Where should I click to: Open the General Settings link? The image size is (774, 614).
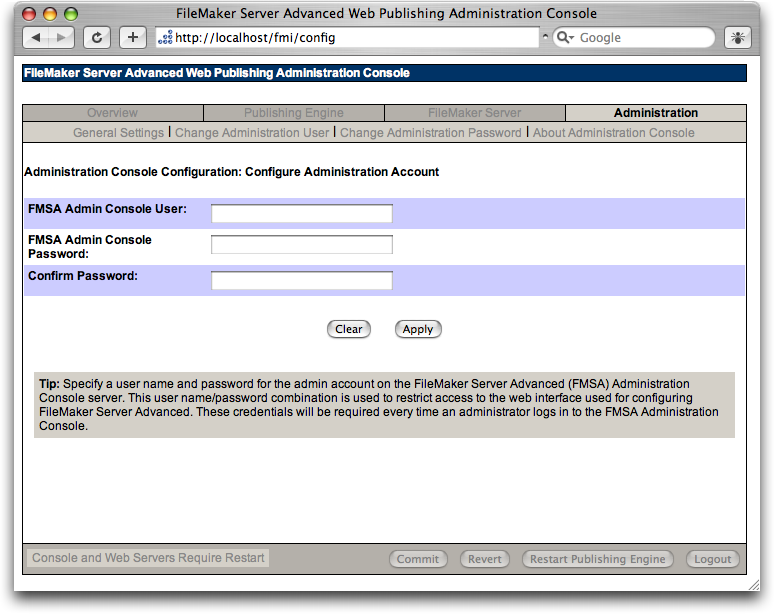(118, 133)
